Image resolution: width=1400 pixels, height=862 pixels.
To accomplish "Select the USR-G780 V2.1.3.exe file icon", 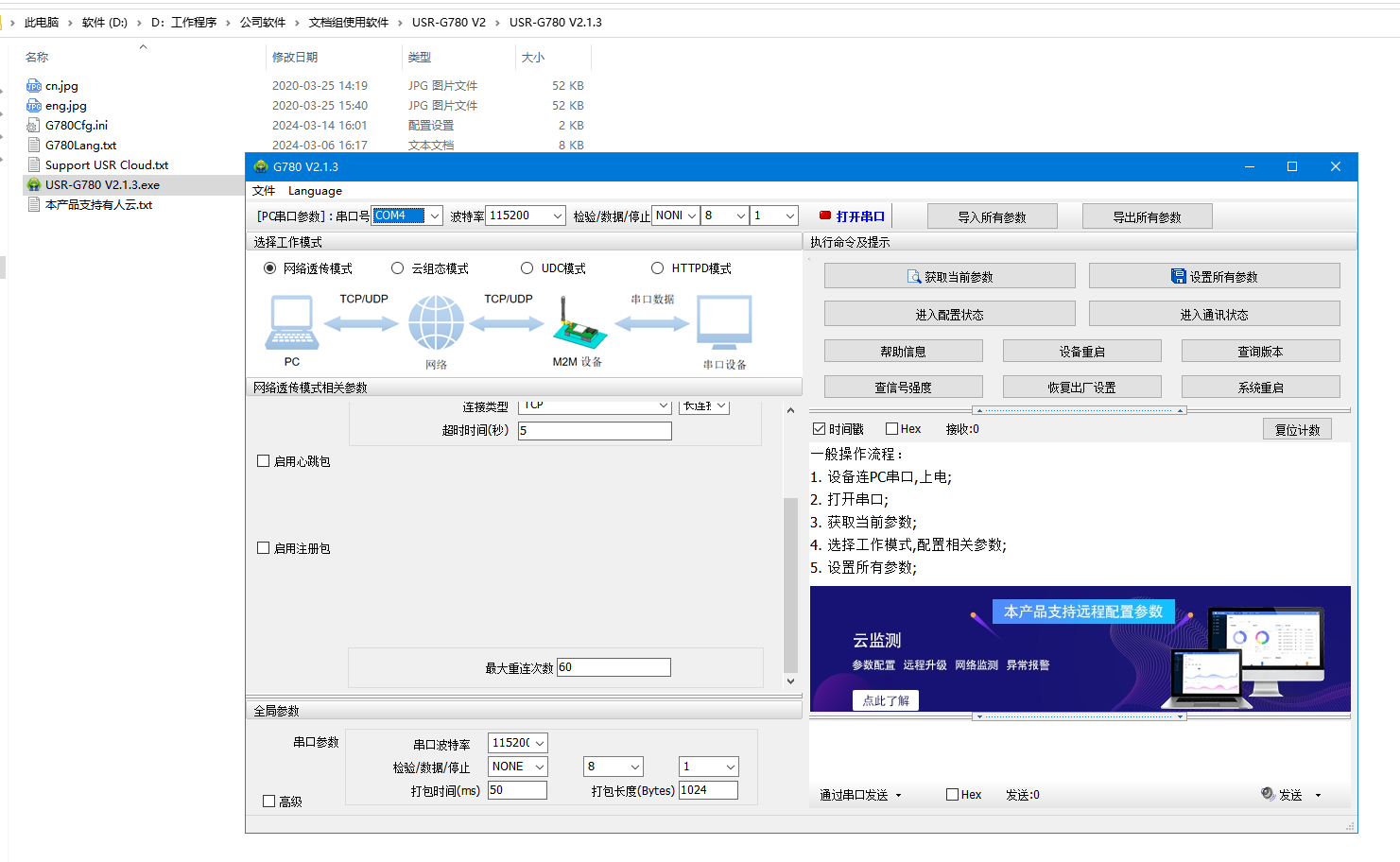I will [34, 185].
